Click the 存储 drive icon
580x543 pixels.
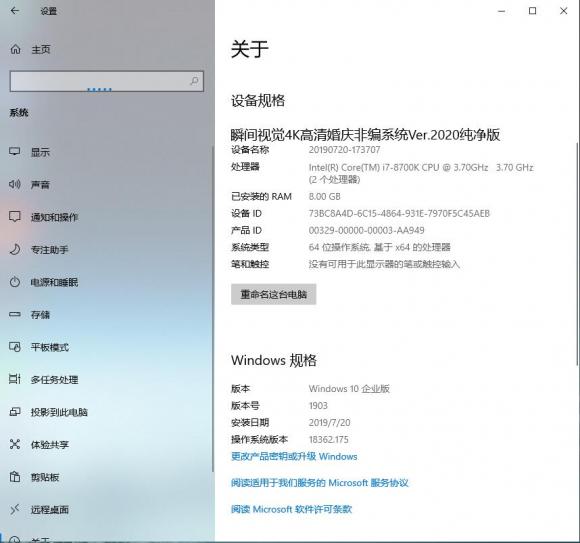coord(15,314)
